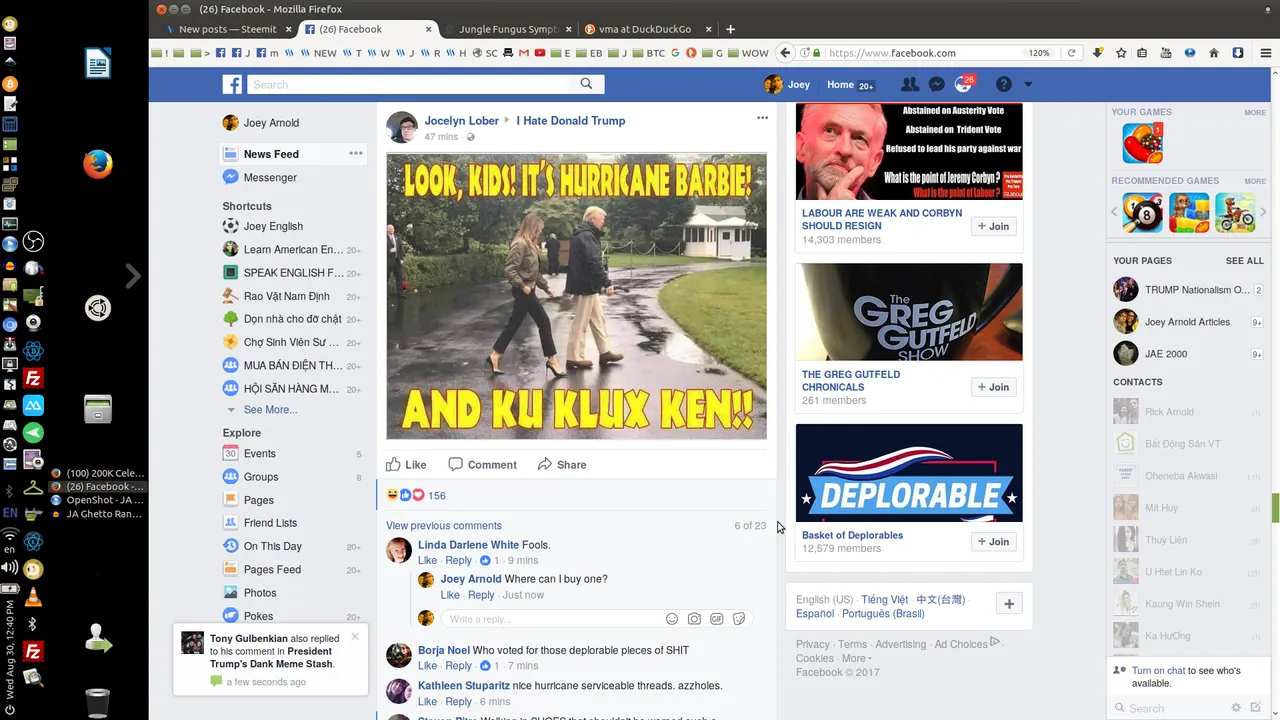This screenshot has width=1280, height=720.
Task: Open Candy Crush game icon
Action: 1143,143
